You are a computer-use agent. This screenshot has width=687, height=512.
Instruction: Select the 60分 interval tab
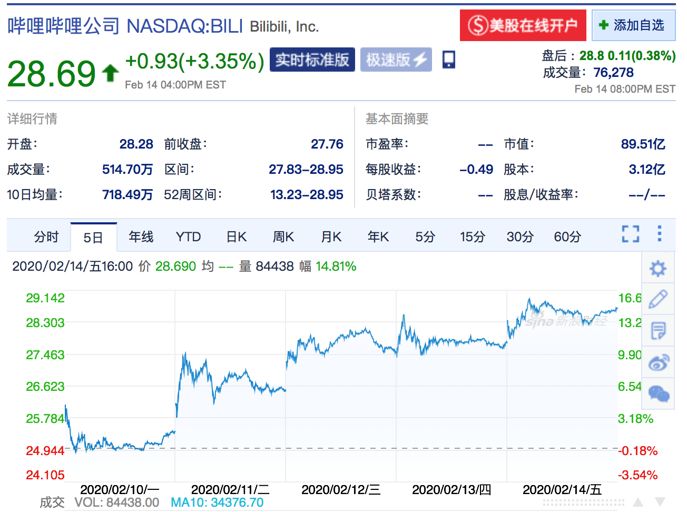567,237
